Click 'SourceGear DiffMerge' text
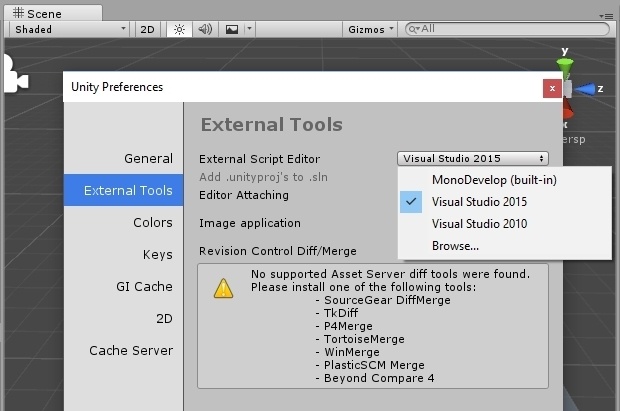 [387, 300]
